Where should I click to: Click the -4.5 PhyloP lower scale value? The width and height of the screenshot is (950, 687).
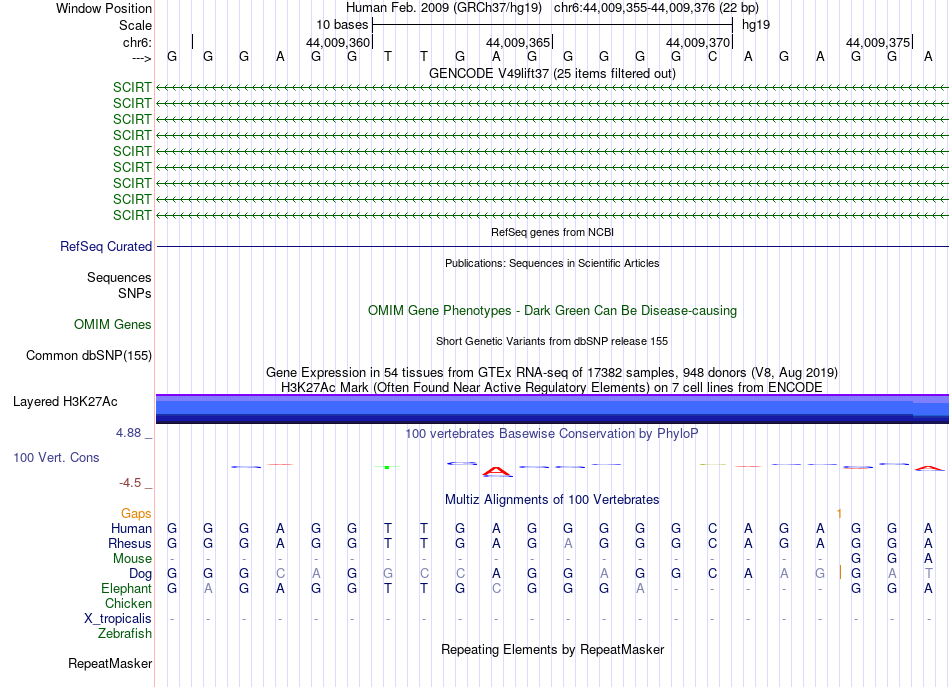(130, 483)
